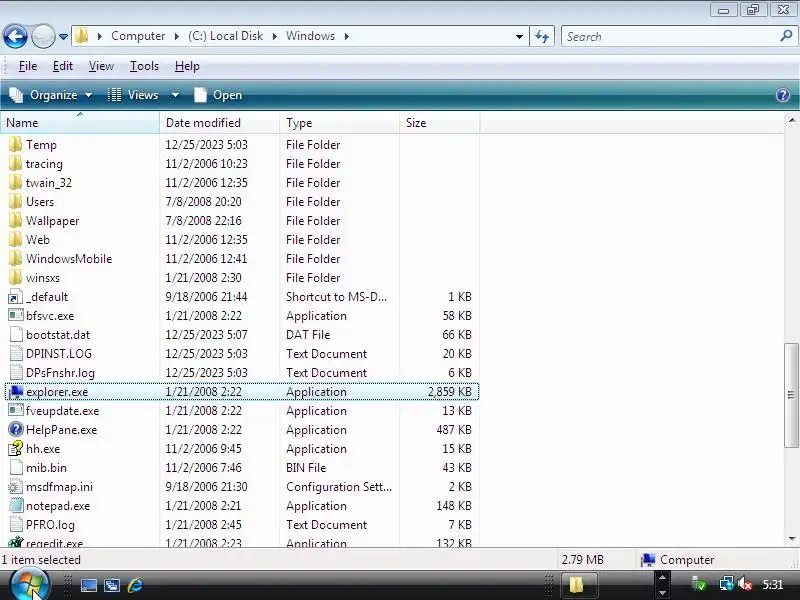800x600 pixels.
Task: Select the DPINST.LOG document icon
Action: [x=16, y=354]
